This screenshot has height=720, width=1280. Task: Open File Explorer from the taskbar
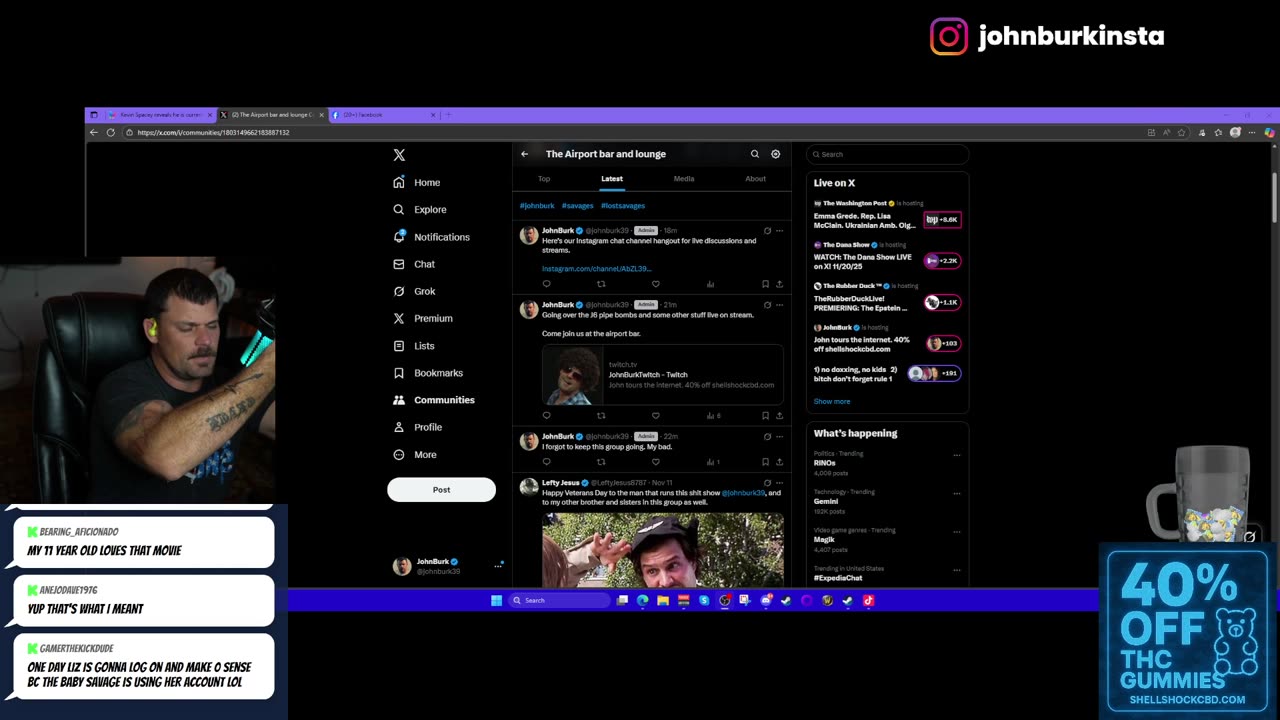coord(663,600)
